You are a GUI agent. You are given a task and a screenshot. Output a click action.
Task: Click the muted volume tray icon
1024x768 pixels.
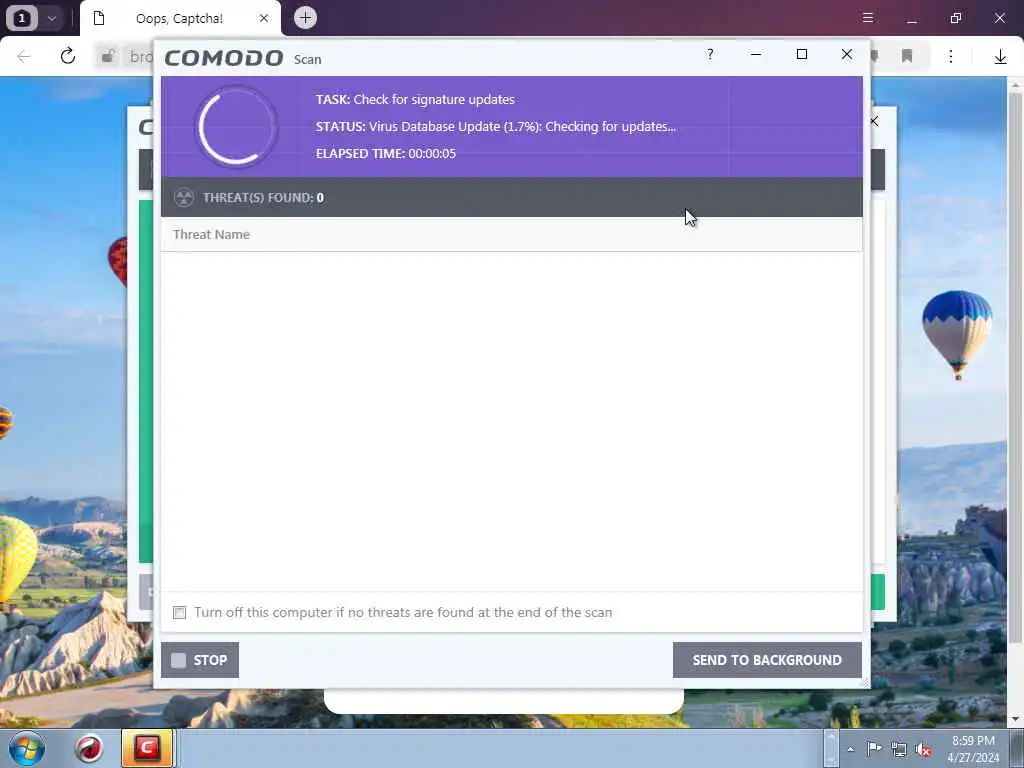(x=923, y=750)
